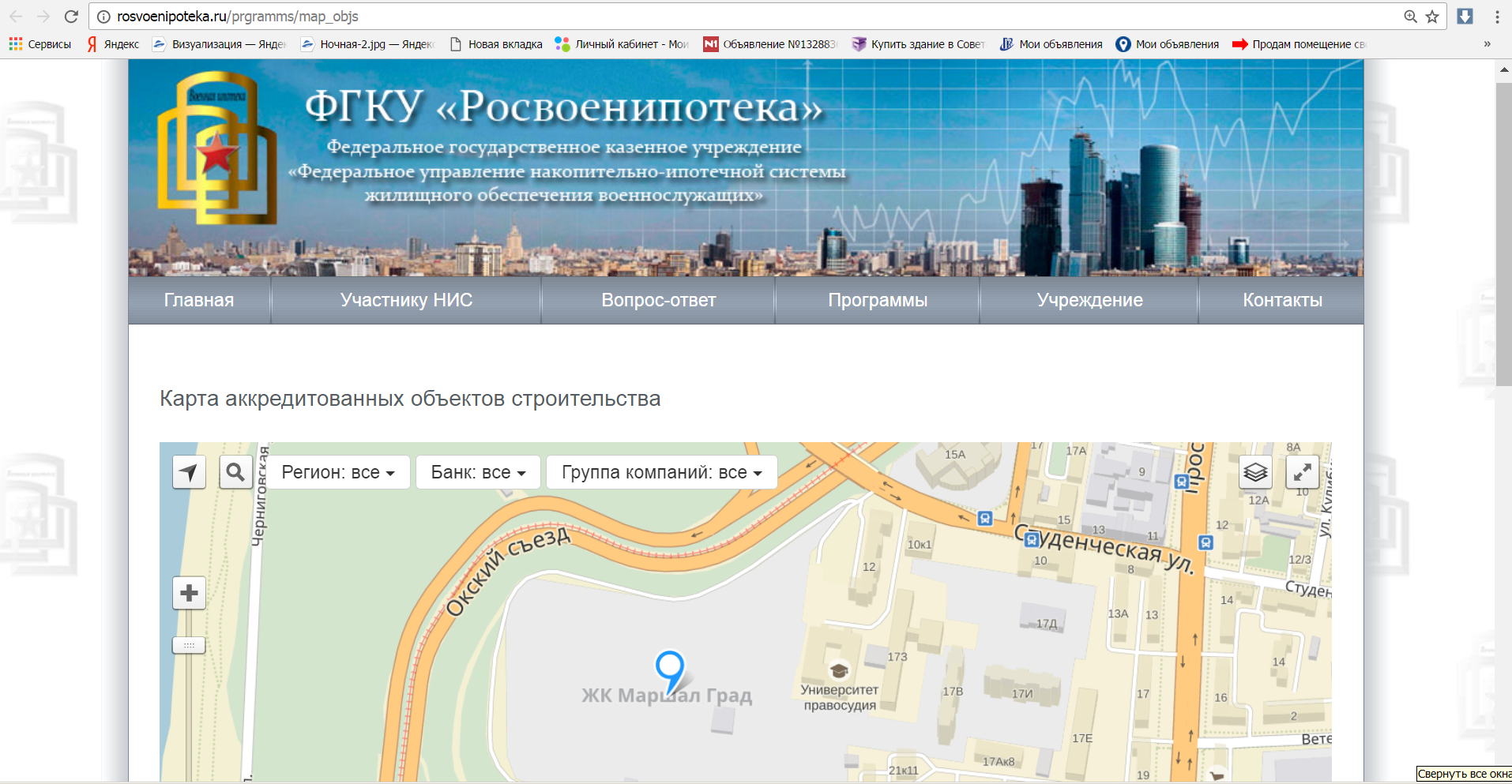1512x784 pixels.
Task: Open the Программы menu
Action: click(x=878, y=300)
